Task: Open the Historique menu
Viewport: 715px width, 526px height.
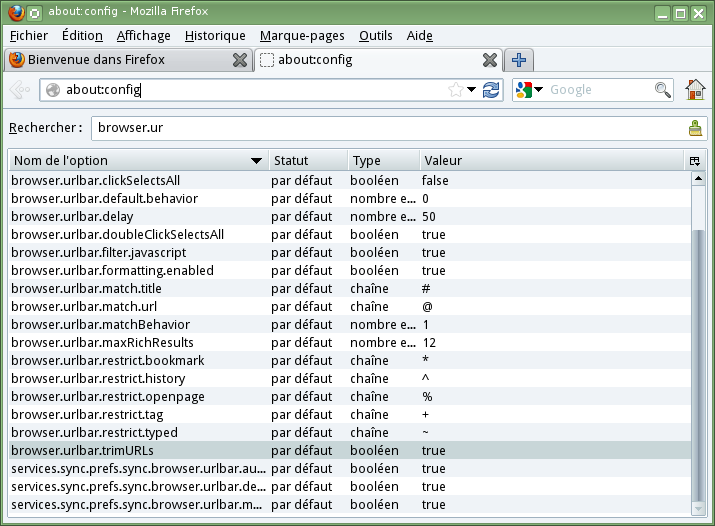Action: pyautogui.click(x=215, y=36)
